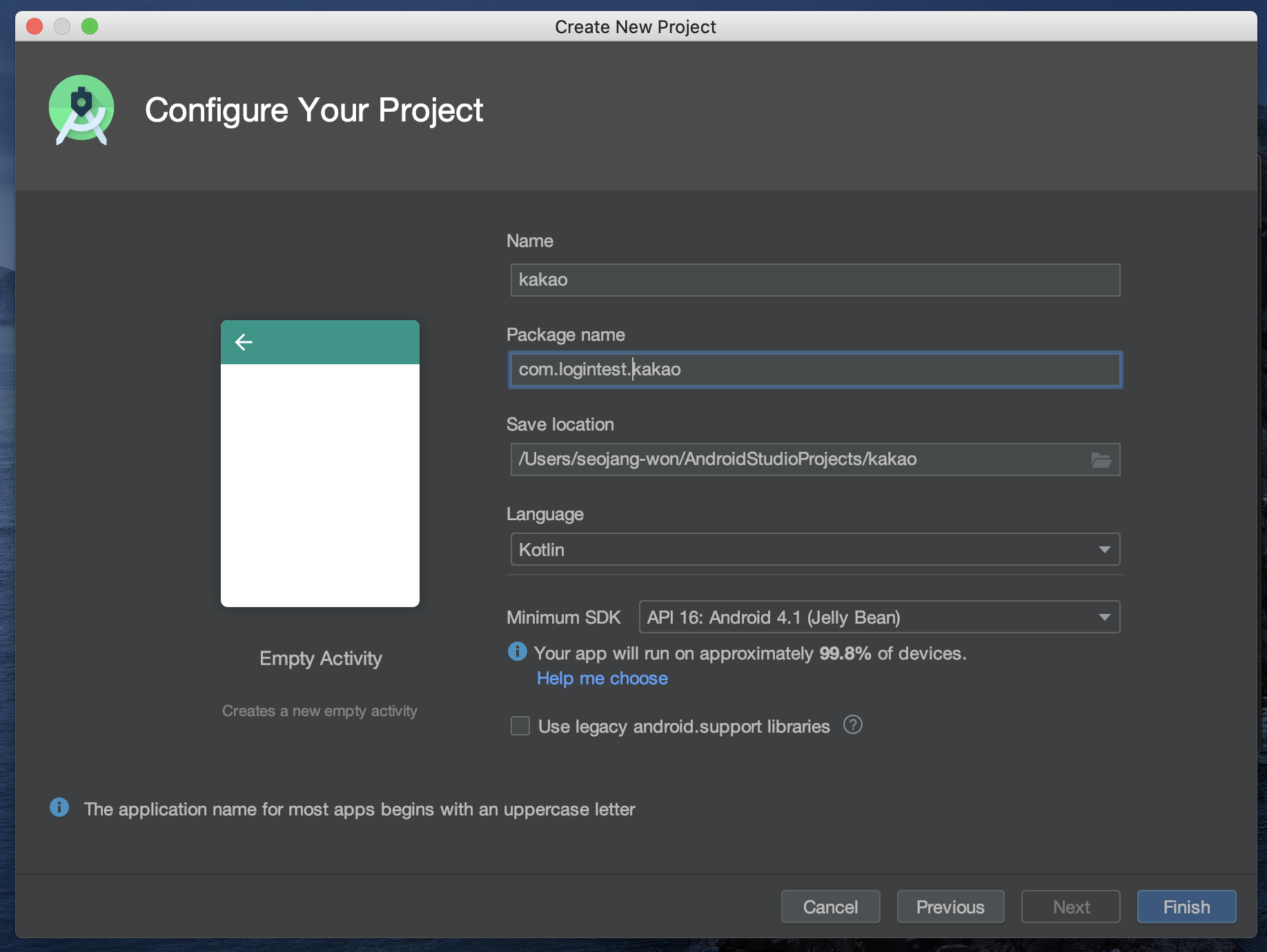Click the Android Studio logo icon

pos(81,110)
